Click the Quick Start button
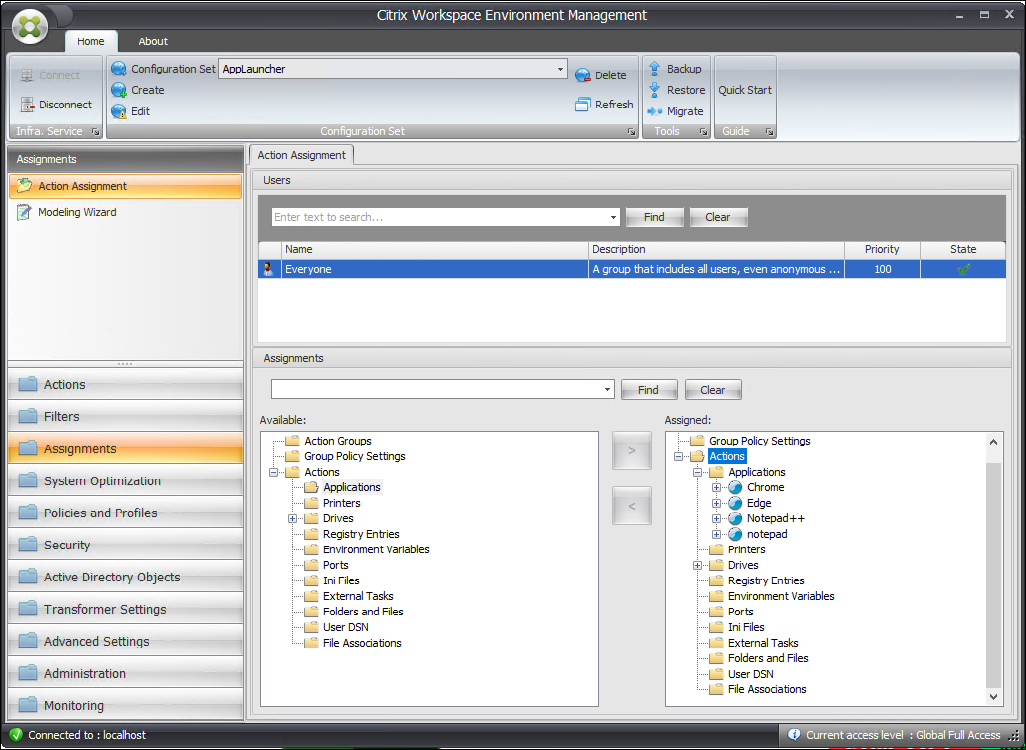The width and height of the screenshot is (1026, 750). 745,90
